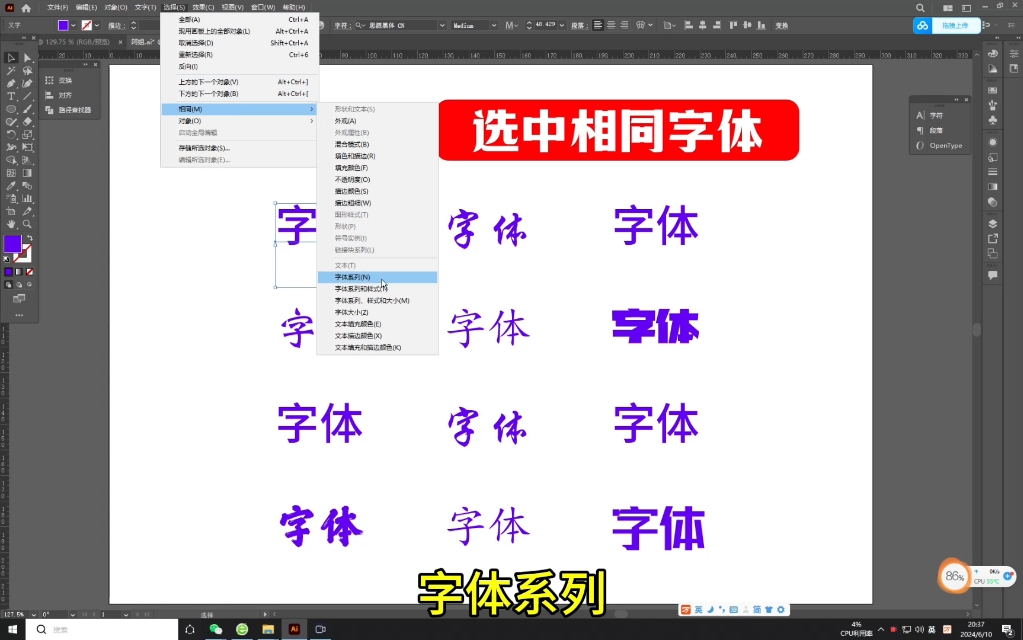
Task: Click the Fill color swatch in toolbar
Action: (x=12, y=244)
